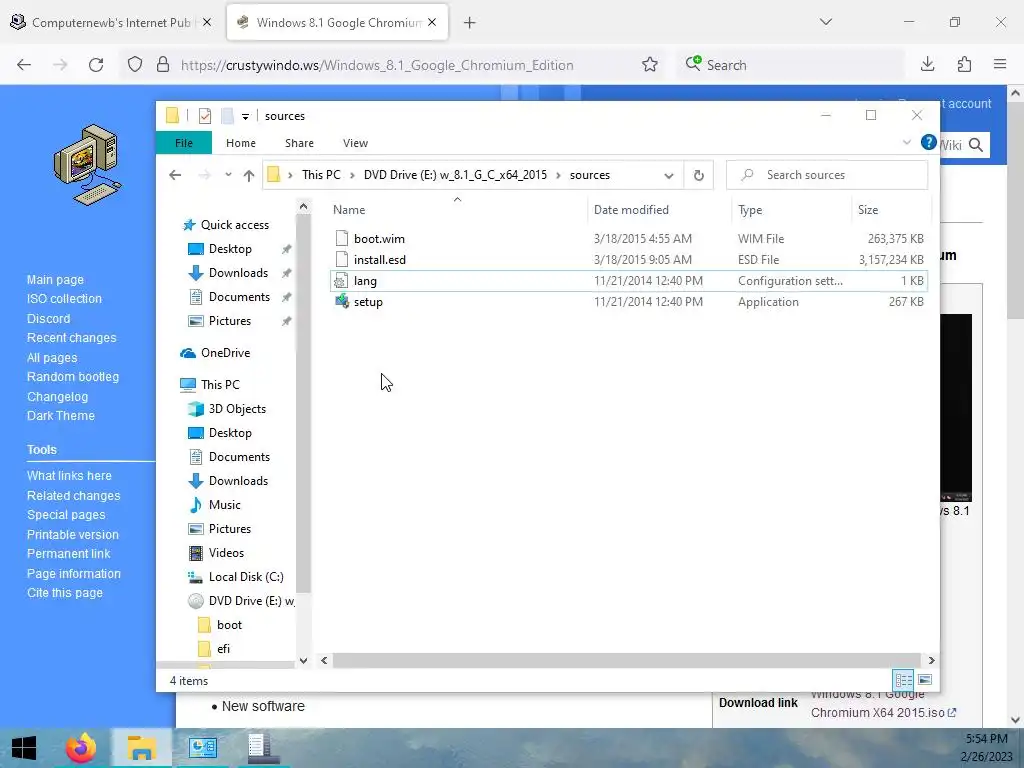Click the padlock site security icon
1024x768 pixels.
(163, 65)
